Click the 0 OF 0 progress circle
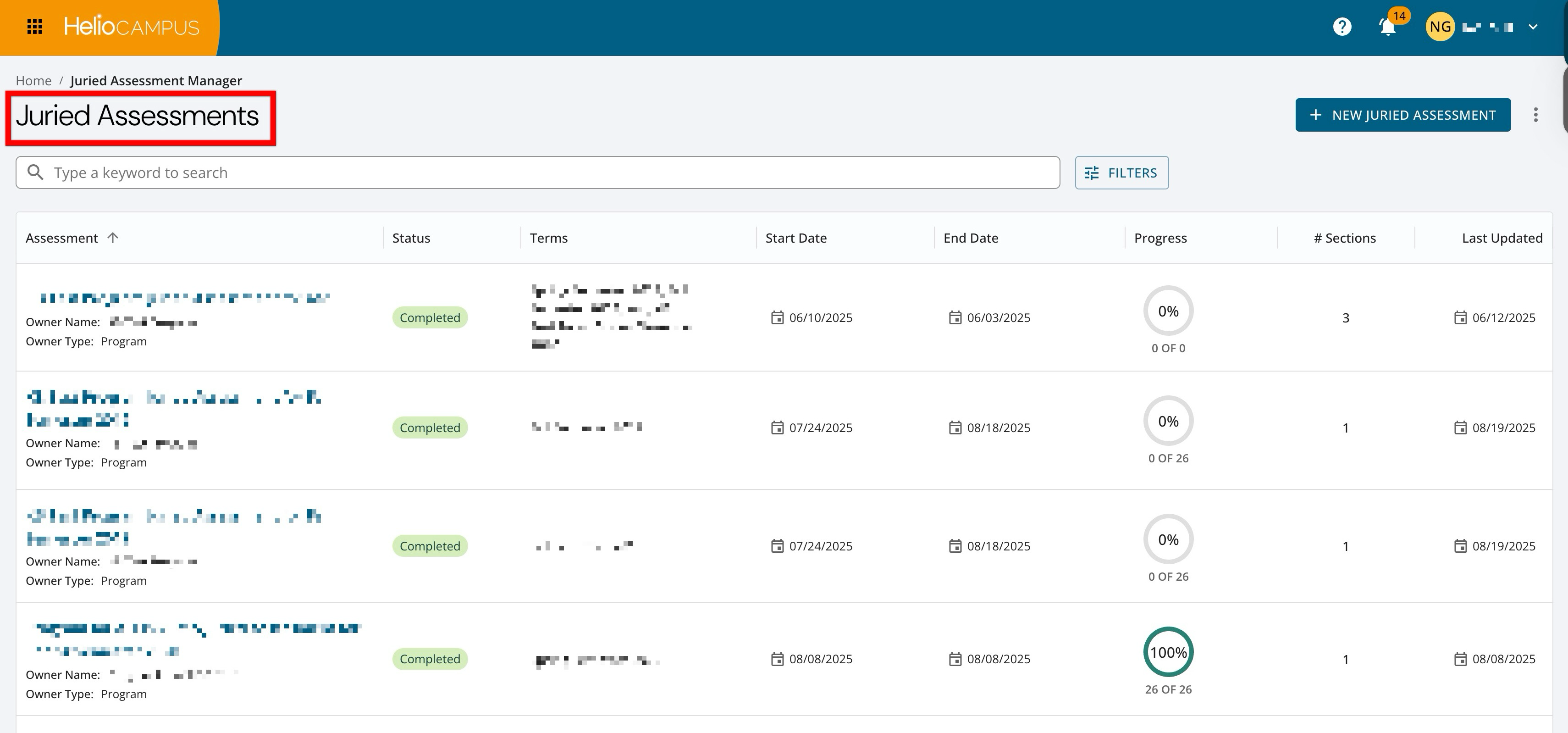This screenshot has height=733, width=1568. point(1168,311)
